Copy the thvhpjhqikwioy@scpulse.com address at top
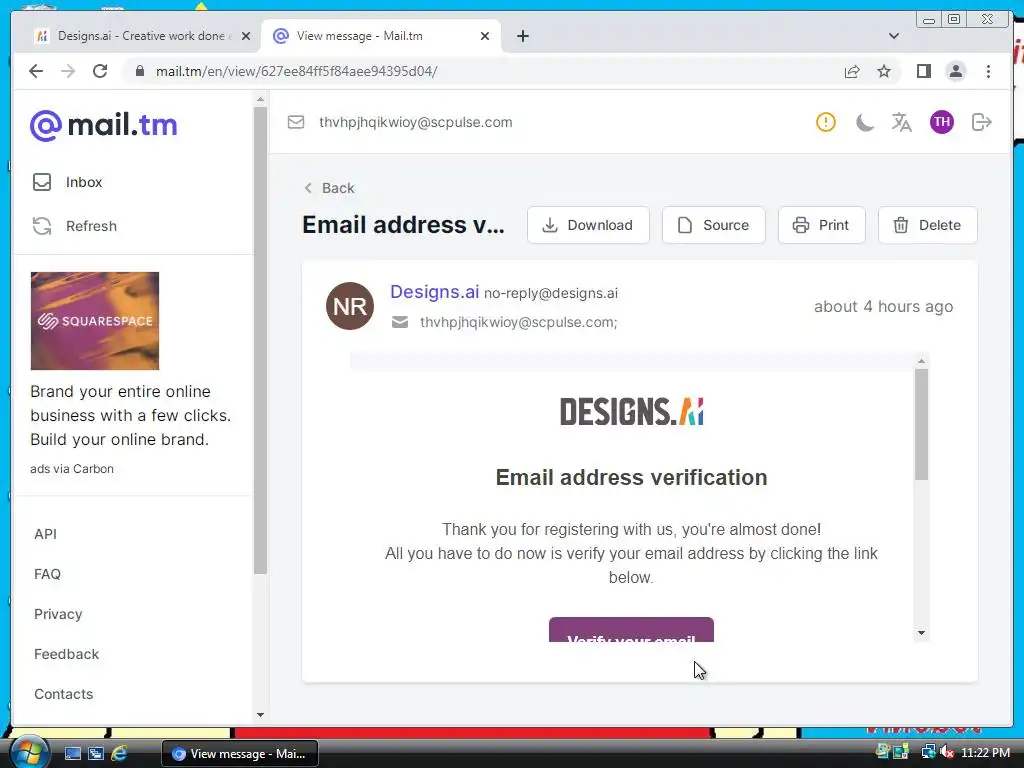This screenshot has height=768, width=1024. coord(415,122)
